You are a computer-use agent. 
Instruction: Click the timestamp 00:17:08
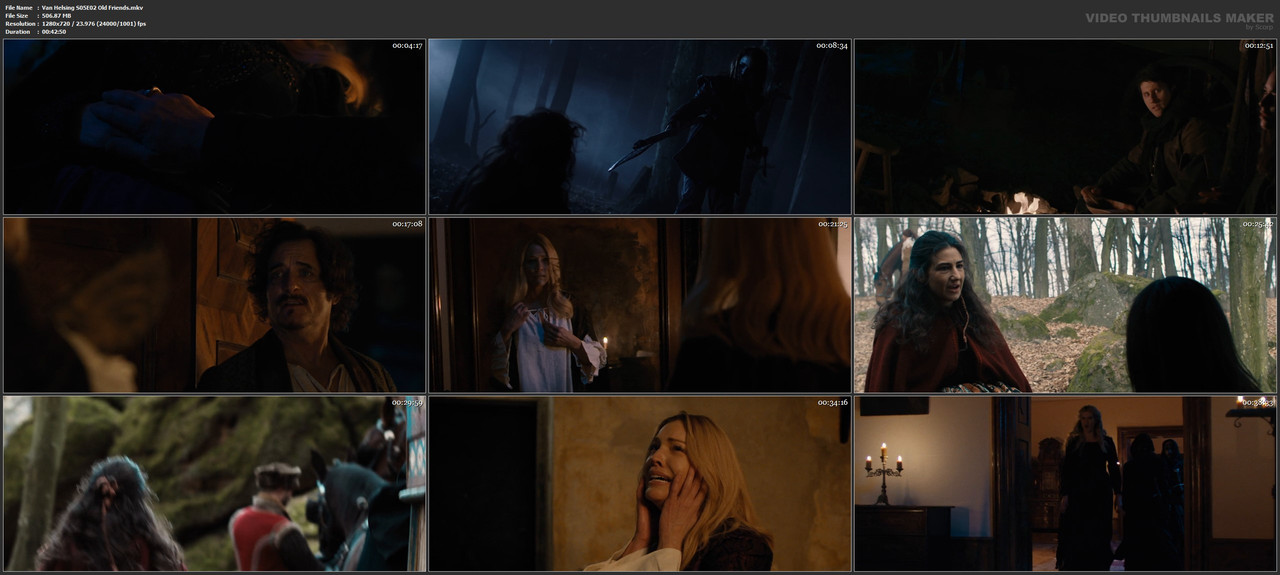click(x=407, y=224)
